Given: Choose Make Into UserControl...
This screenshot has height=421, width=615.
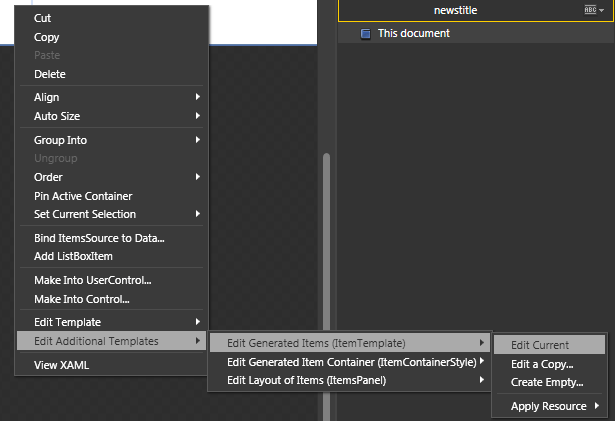Looking at the screenshot, I should point(111,280).
